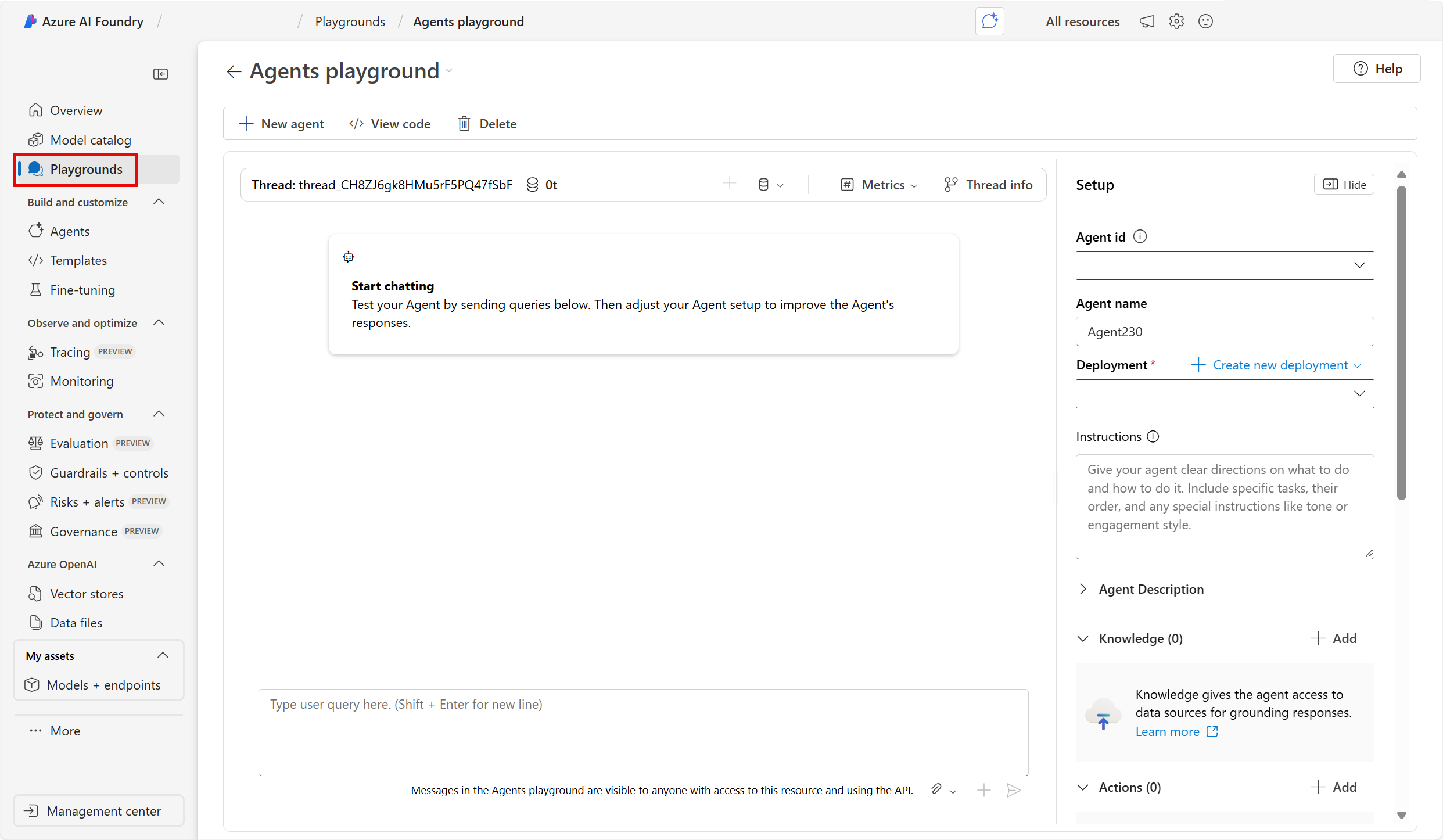The image size is (1443, 840).
Task: Click the new thread plus icon
Action: [x=730, y=184]
